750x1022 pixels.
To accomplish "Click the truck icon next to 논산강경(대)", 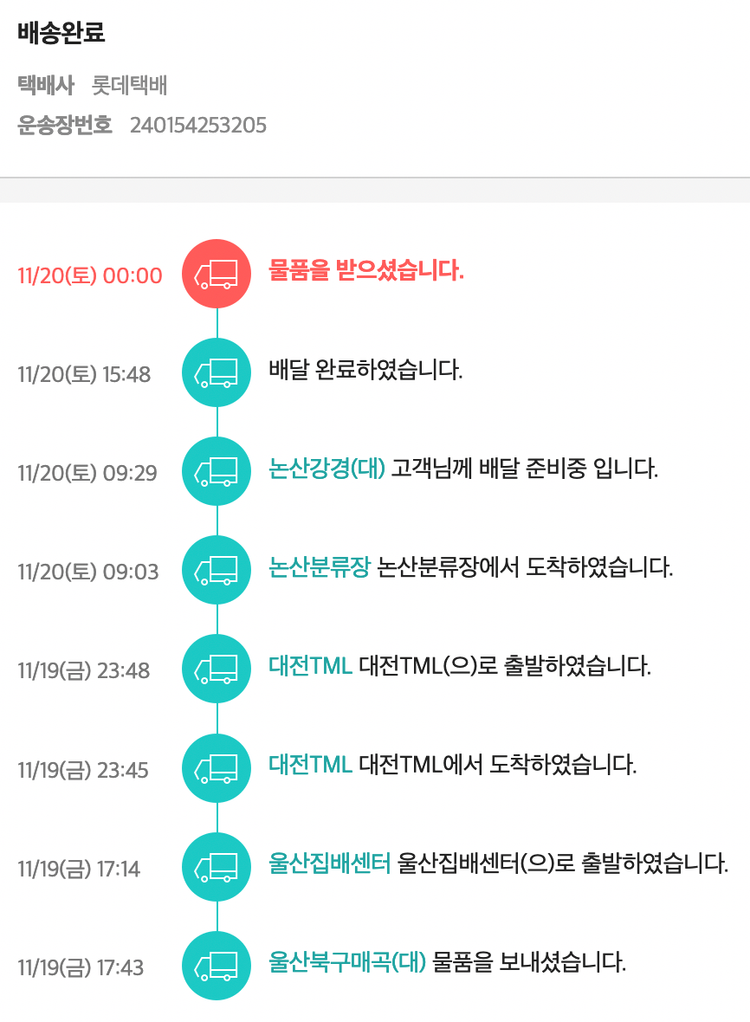I will point(216,471).
